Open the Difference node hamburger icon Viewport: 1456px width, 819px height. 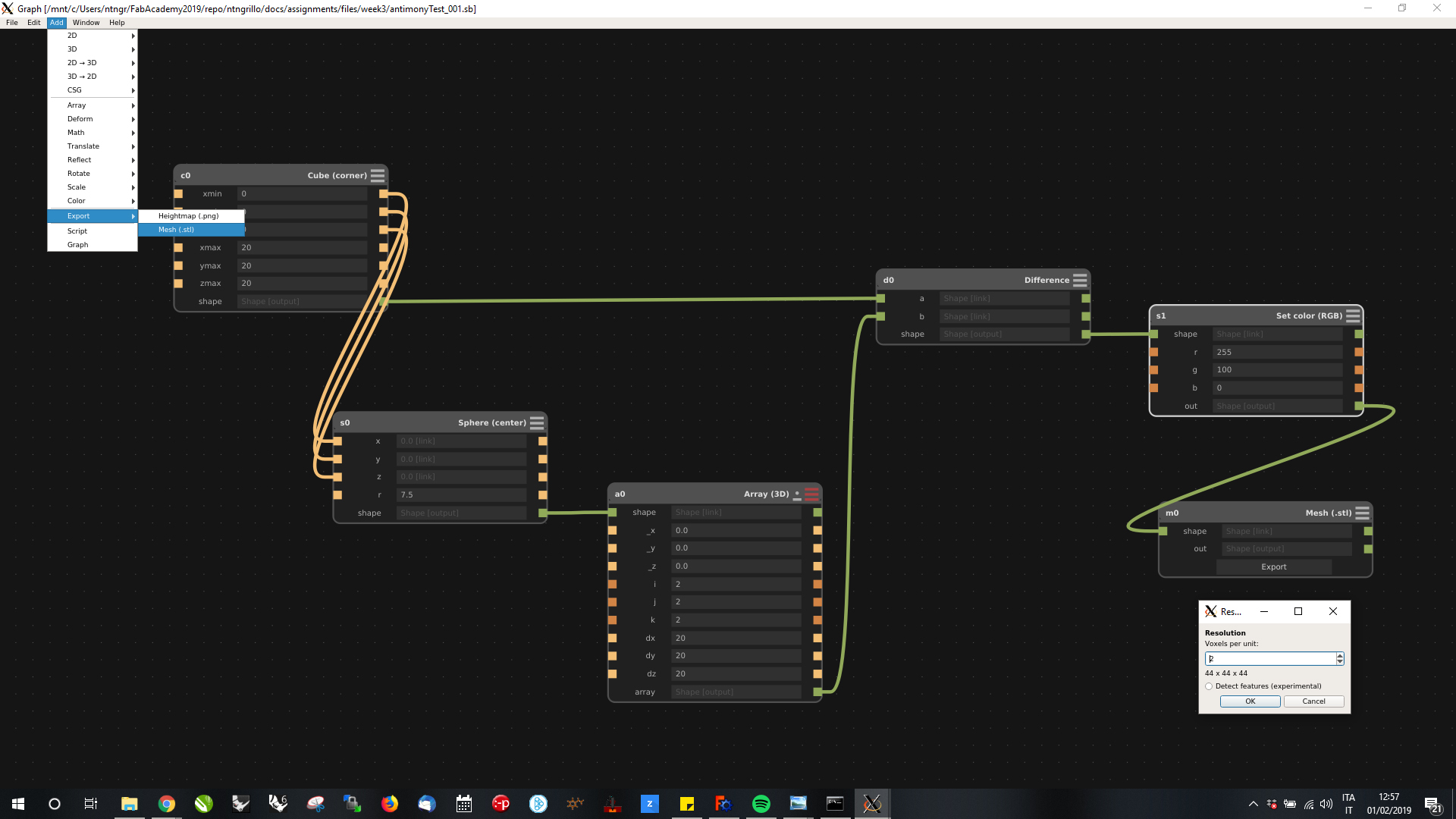tap(1080, 280)
